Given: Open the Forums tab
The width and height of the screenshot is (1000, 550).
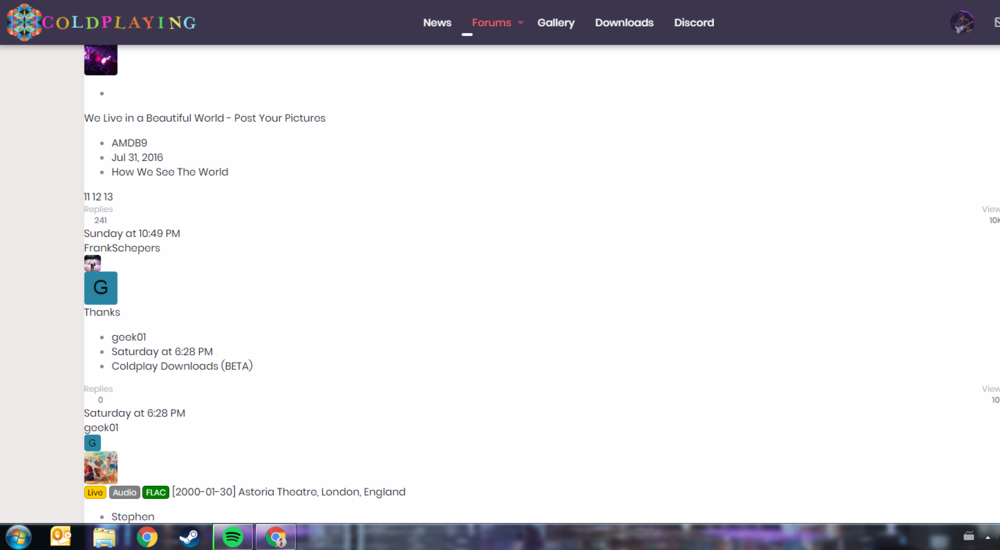Looking at the screenshot, I should (x=491, y=22).
